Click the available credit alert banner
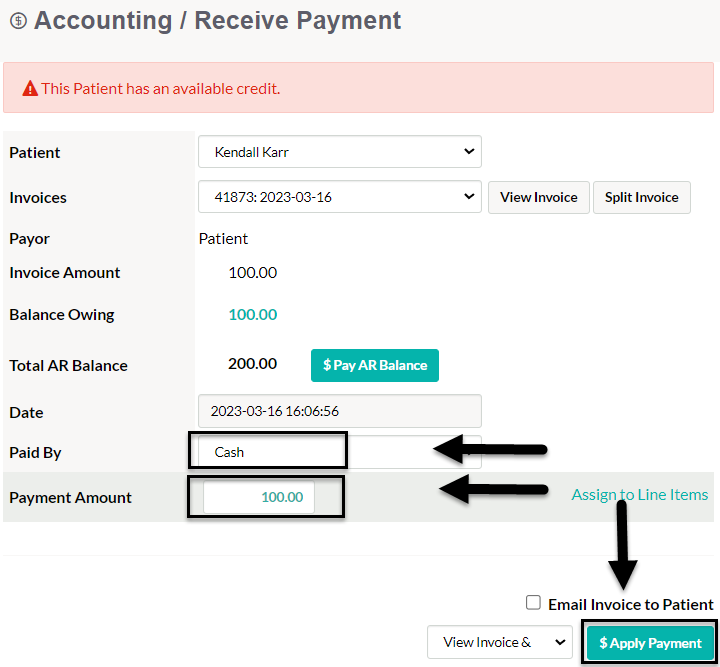 pyautogui.click(x=358, y=88)
